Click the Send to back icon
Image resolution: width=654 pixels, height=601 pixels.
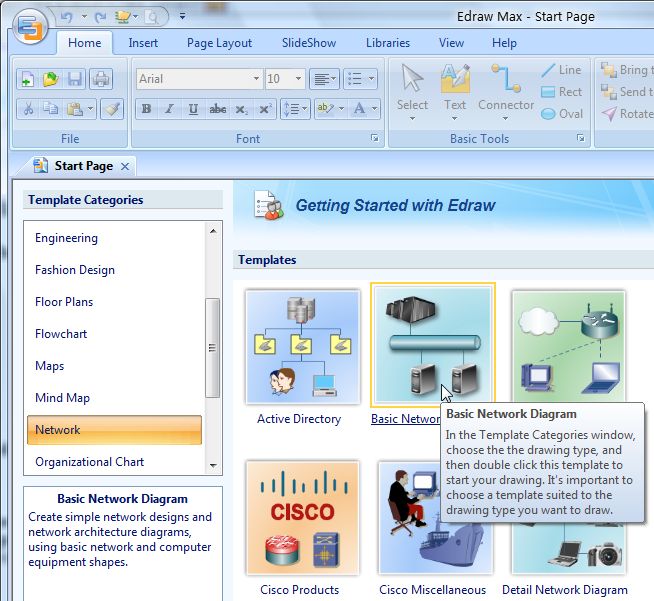609,92
